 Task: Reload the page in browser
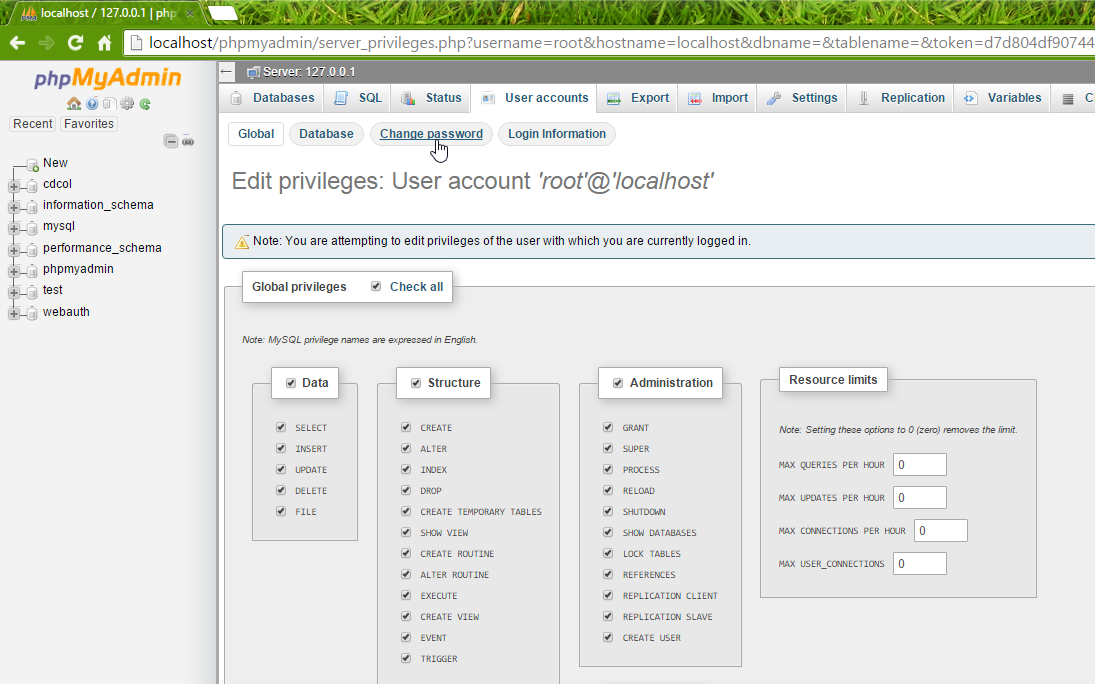[x=75, y=43]
